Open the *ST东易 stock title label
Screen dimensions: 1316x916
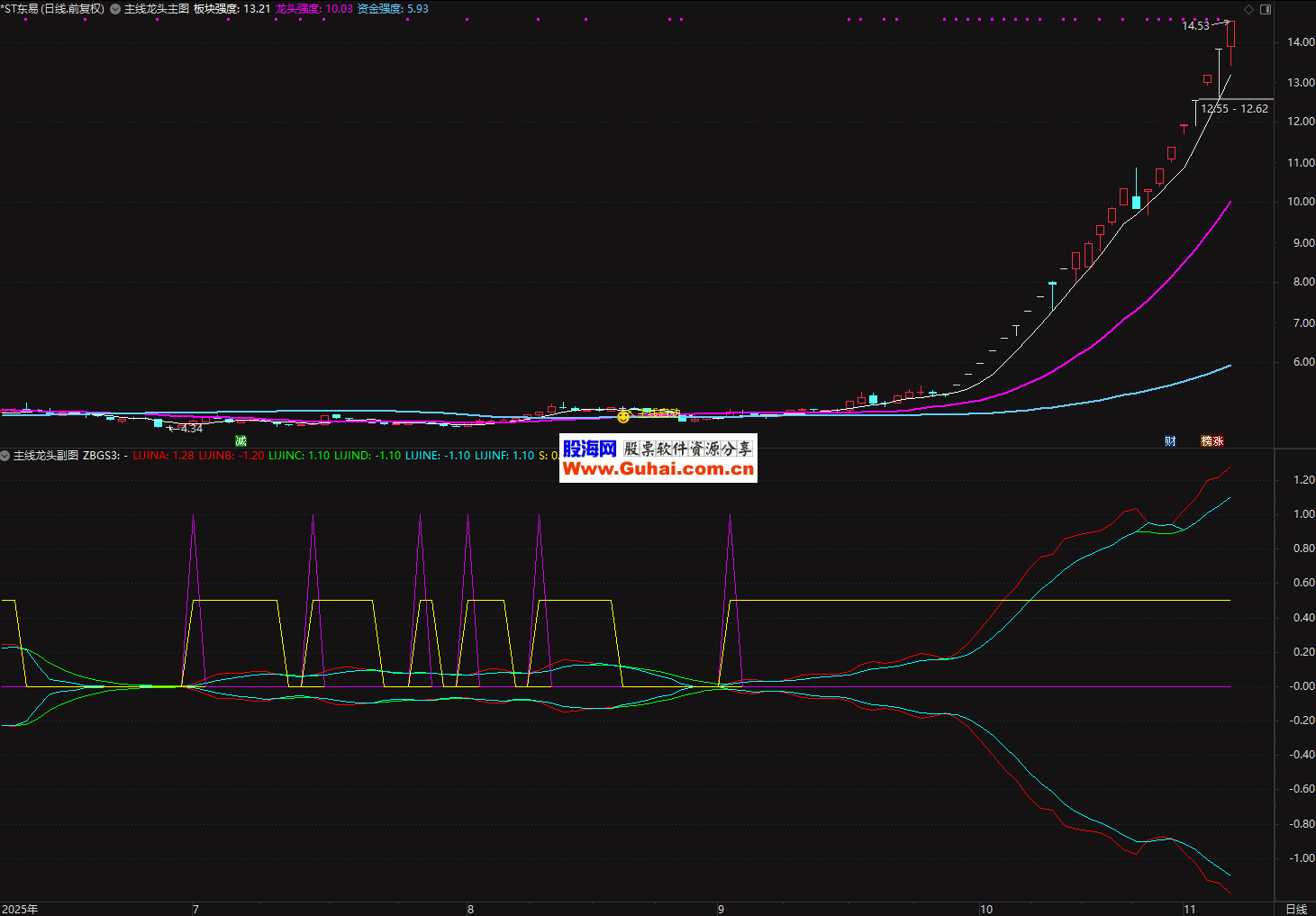pyautogui.click(x=52, y=9)
